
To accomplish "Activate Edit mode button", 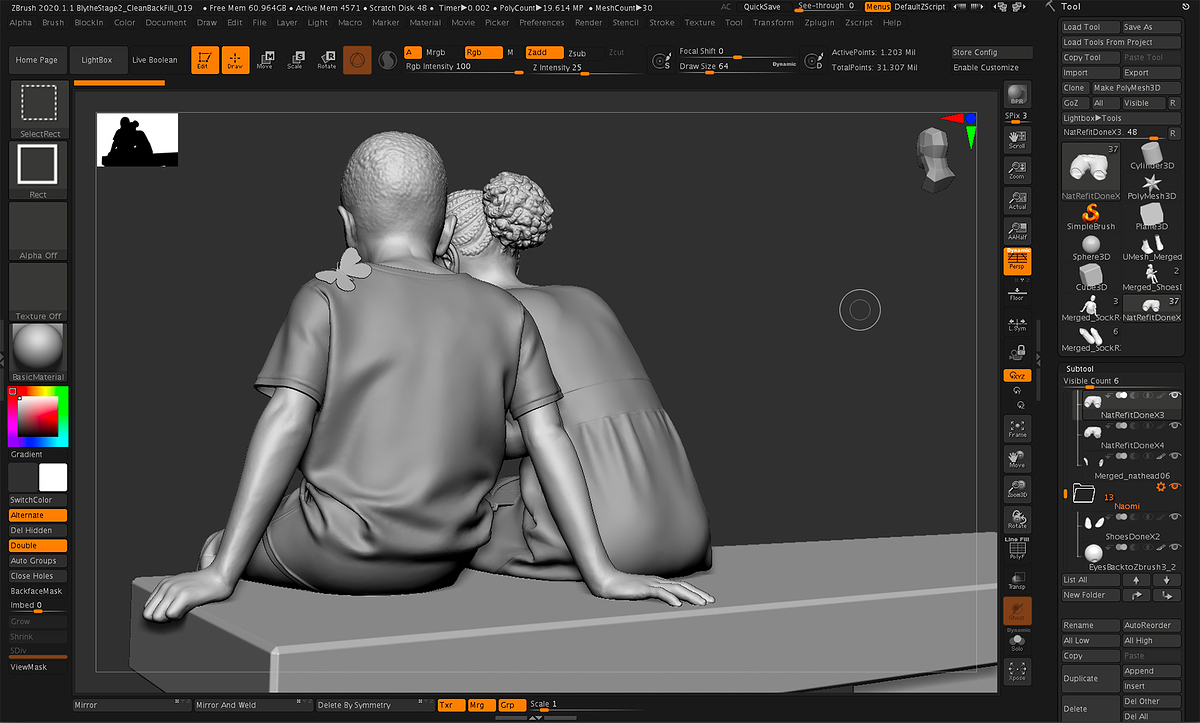I will point(204,60).
